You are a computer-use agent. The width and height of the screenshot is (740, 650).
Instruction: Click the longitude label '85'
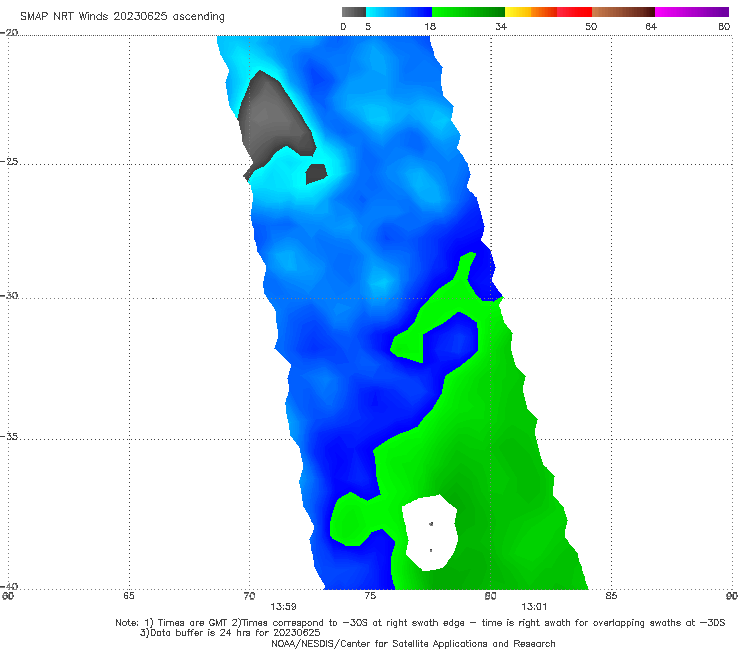coord(611,596)
